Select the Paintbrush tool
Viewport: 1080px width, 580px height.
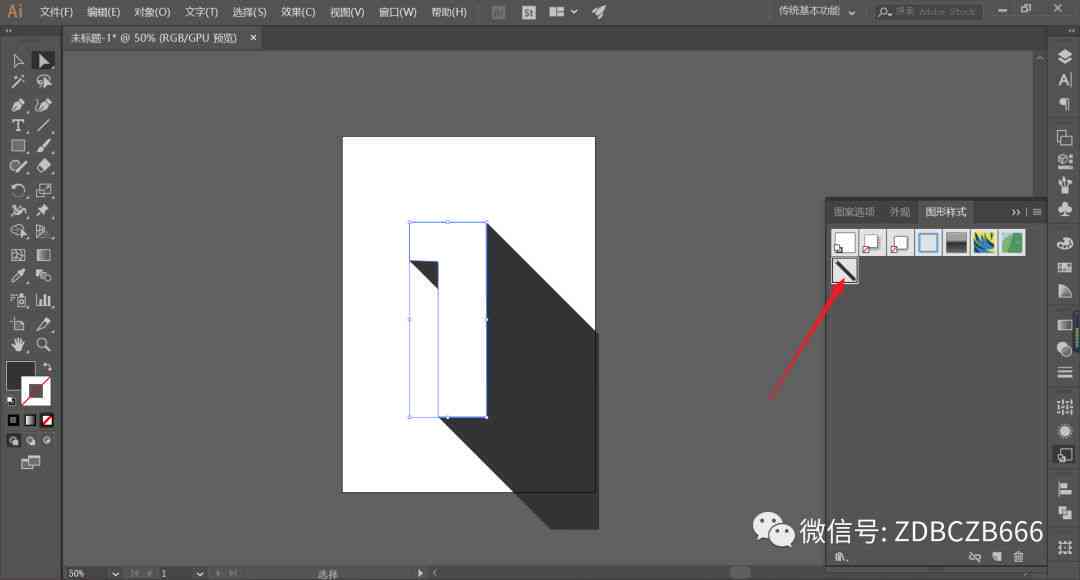click(43, 145)
